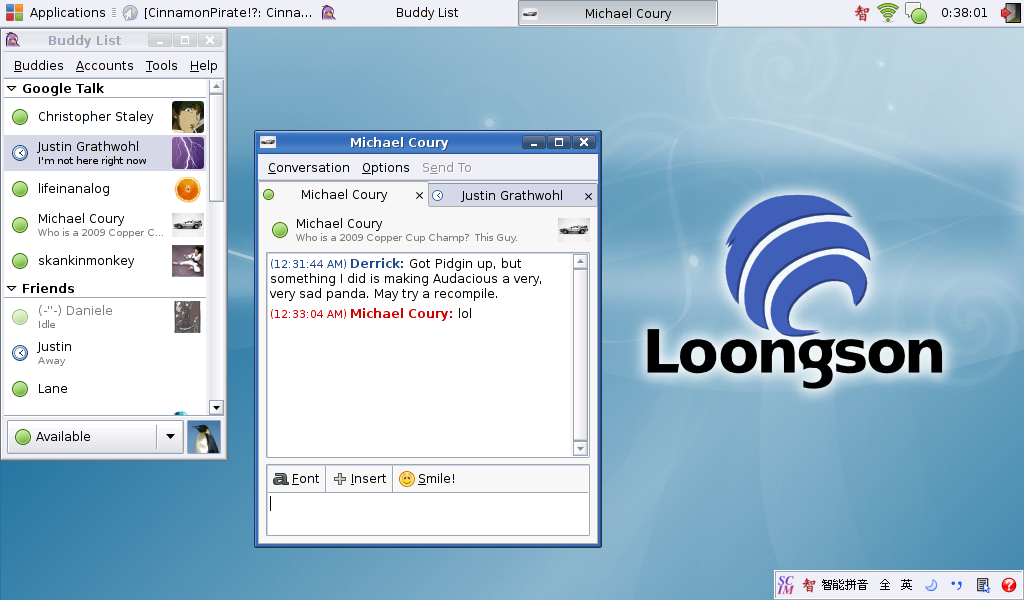This screenshot has height=600, width=1024.
Task: Click the crescent moon icon in SCIM toolbar
Action: tap(931, 585)
